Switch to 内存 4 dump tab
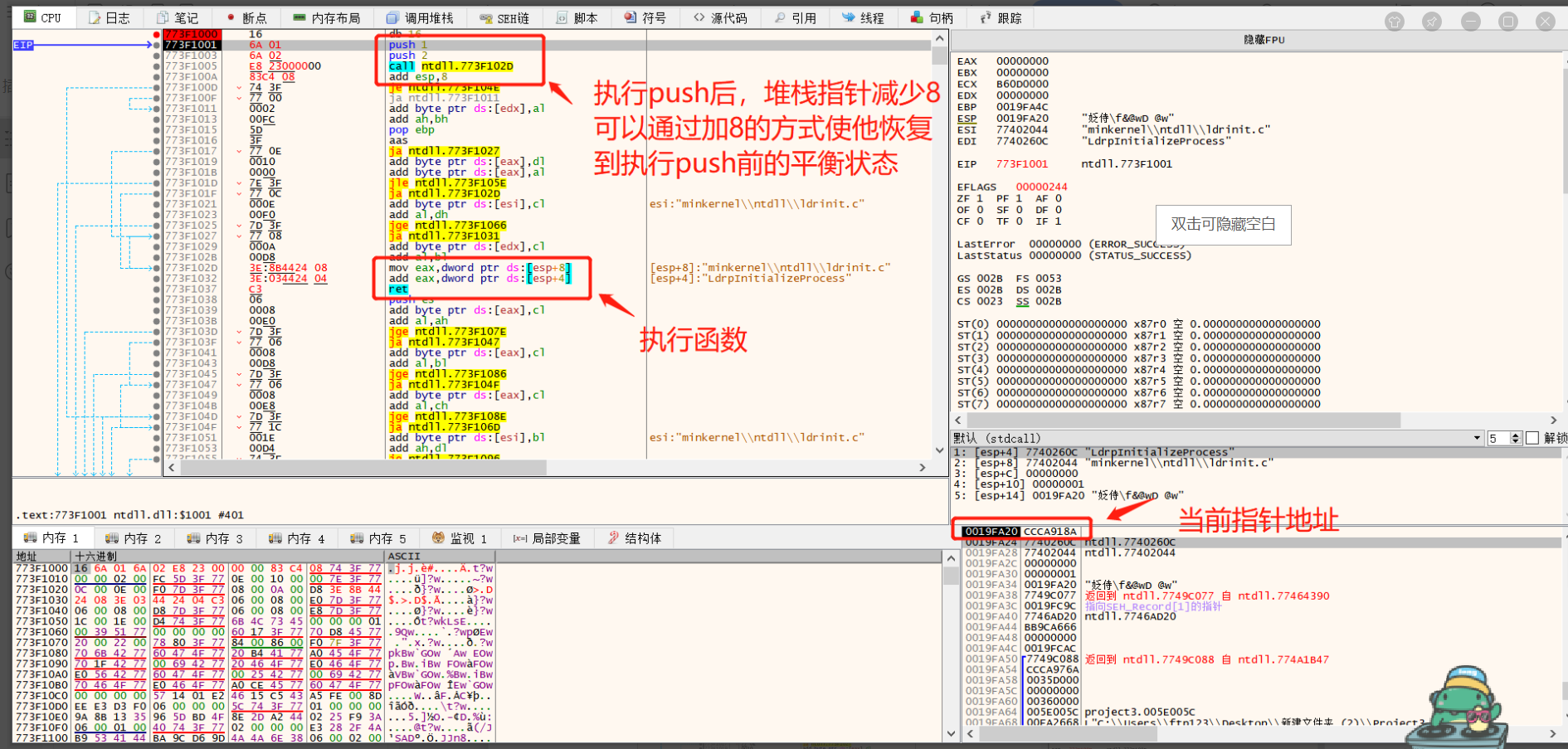 (297, 538)
